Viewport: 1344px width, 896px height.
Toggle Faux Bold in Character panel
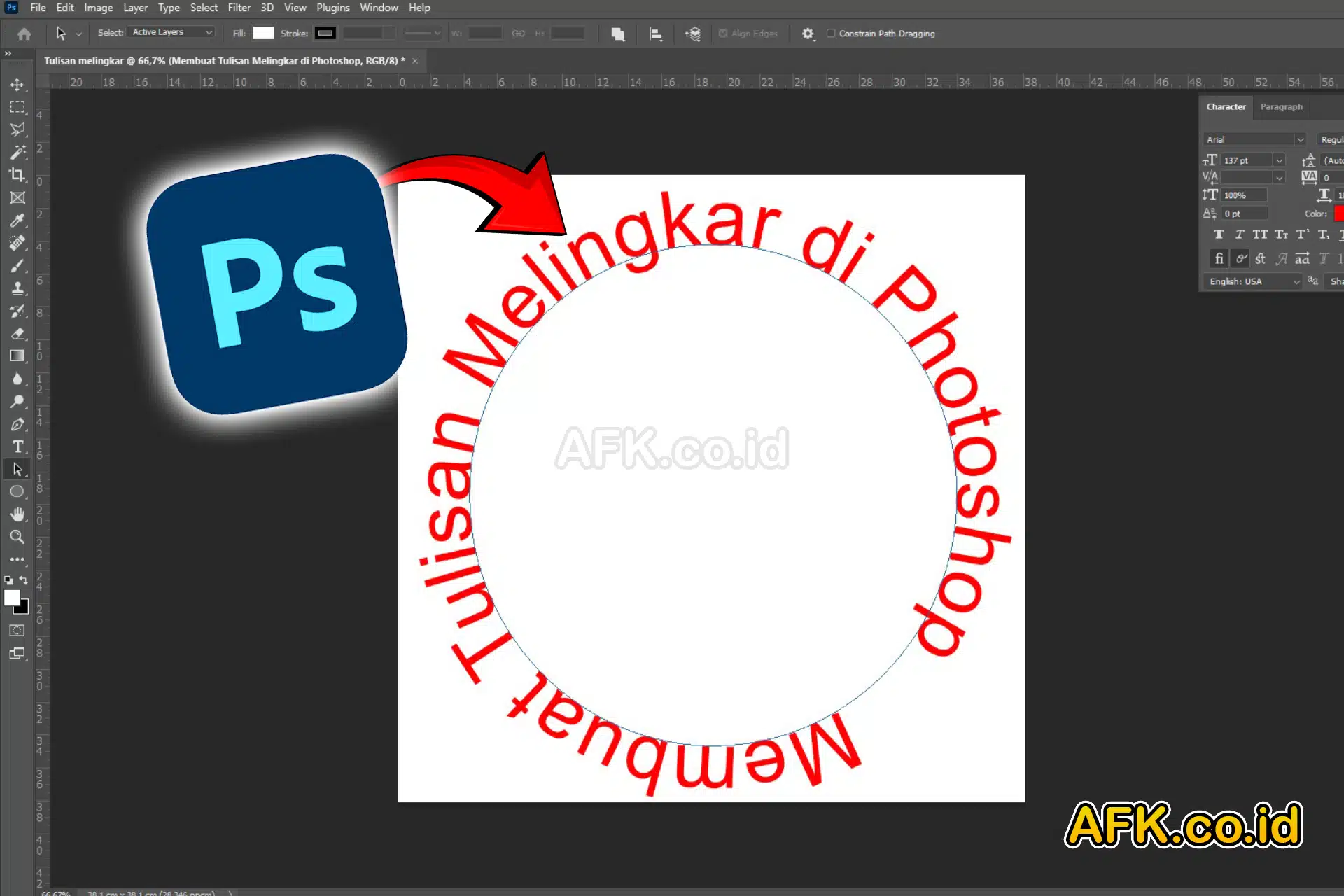click(1219, 234)
